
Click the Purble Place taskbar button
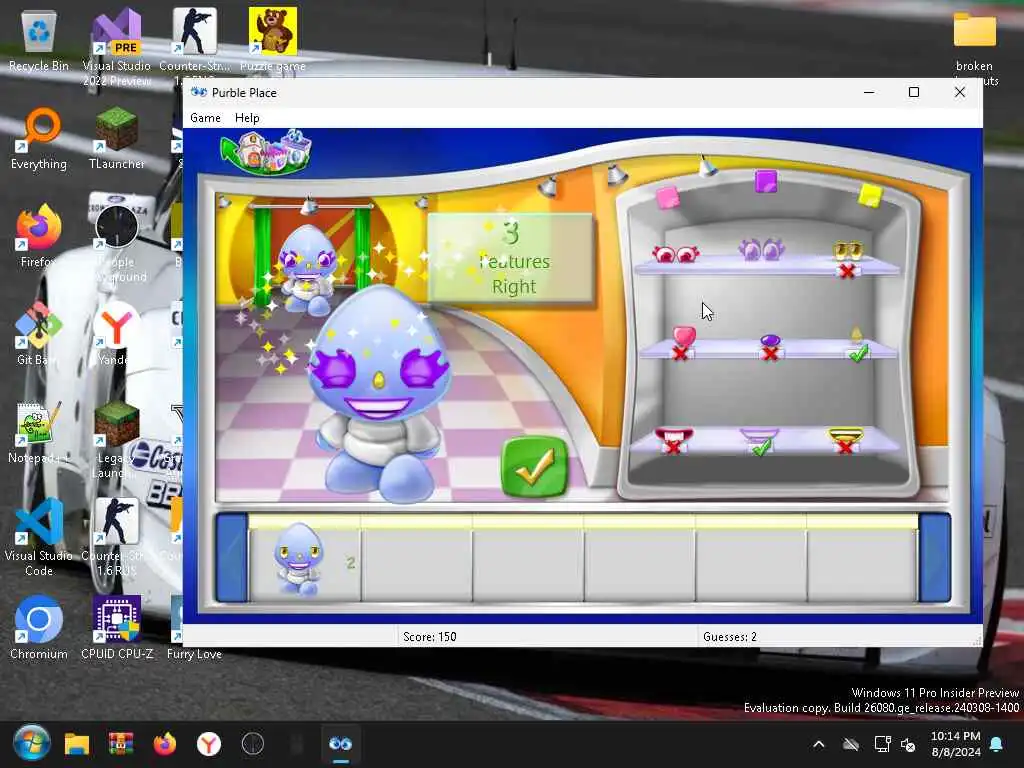(x=341, y=744)
